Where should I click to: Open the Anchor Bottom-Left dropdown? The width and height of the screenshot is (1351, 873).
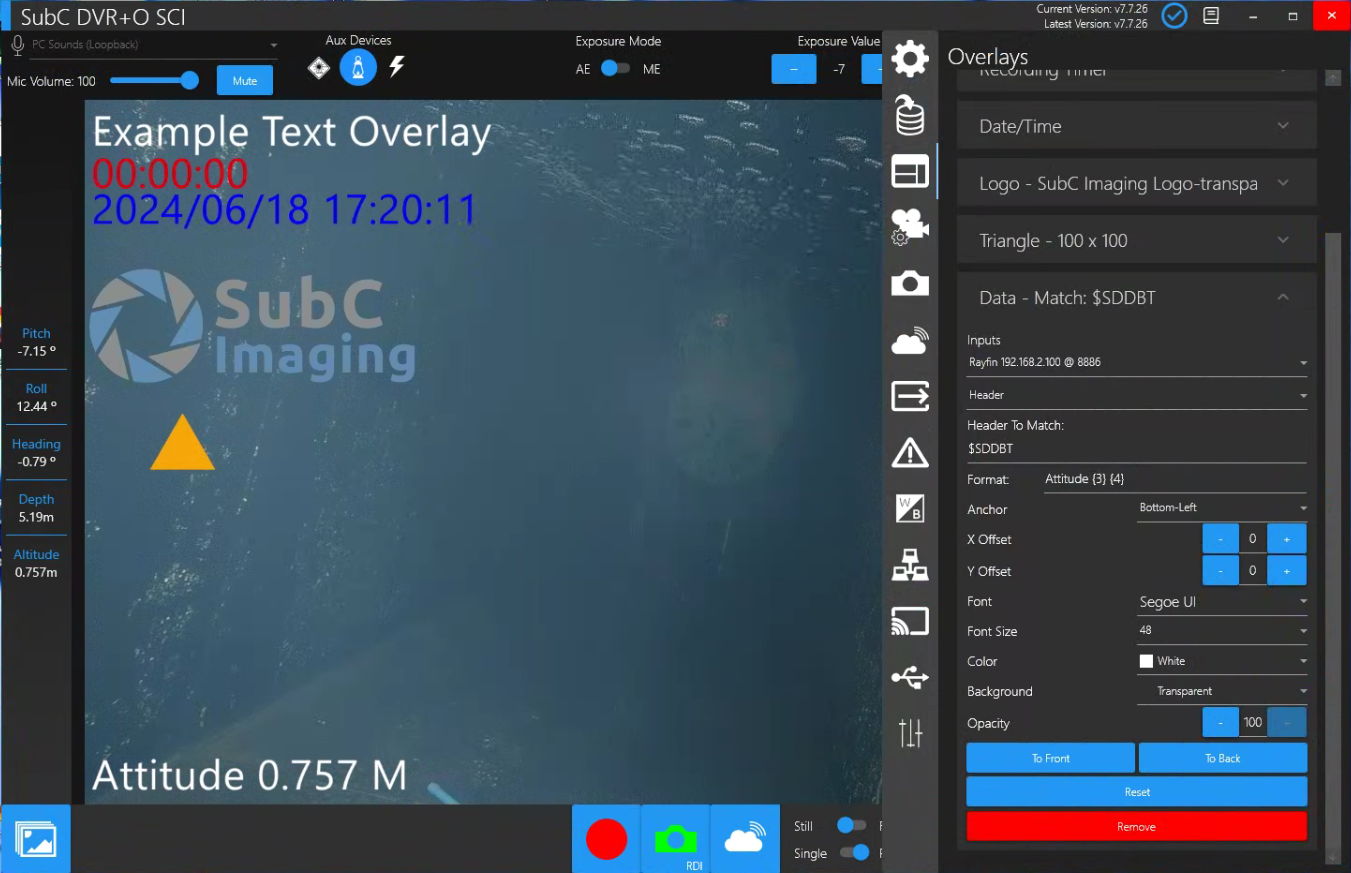(x=1222, y=508)
